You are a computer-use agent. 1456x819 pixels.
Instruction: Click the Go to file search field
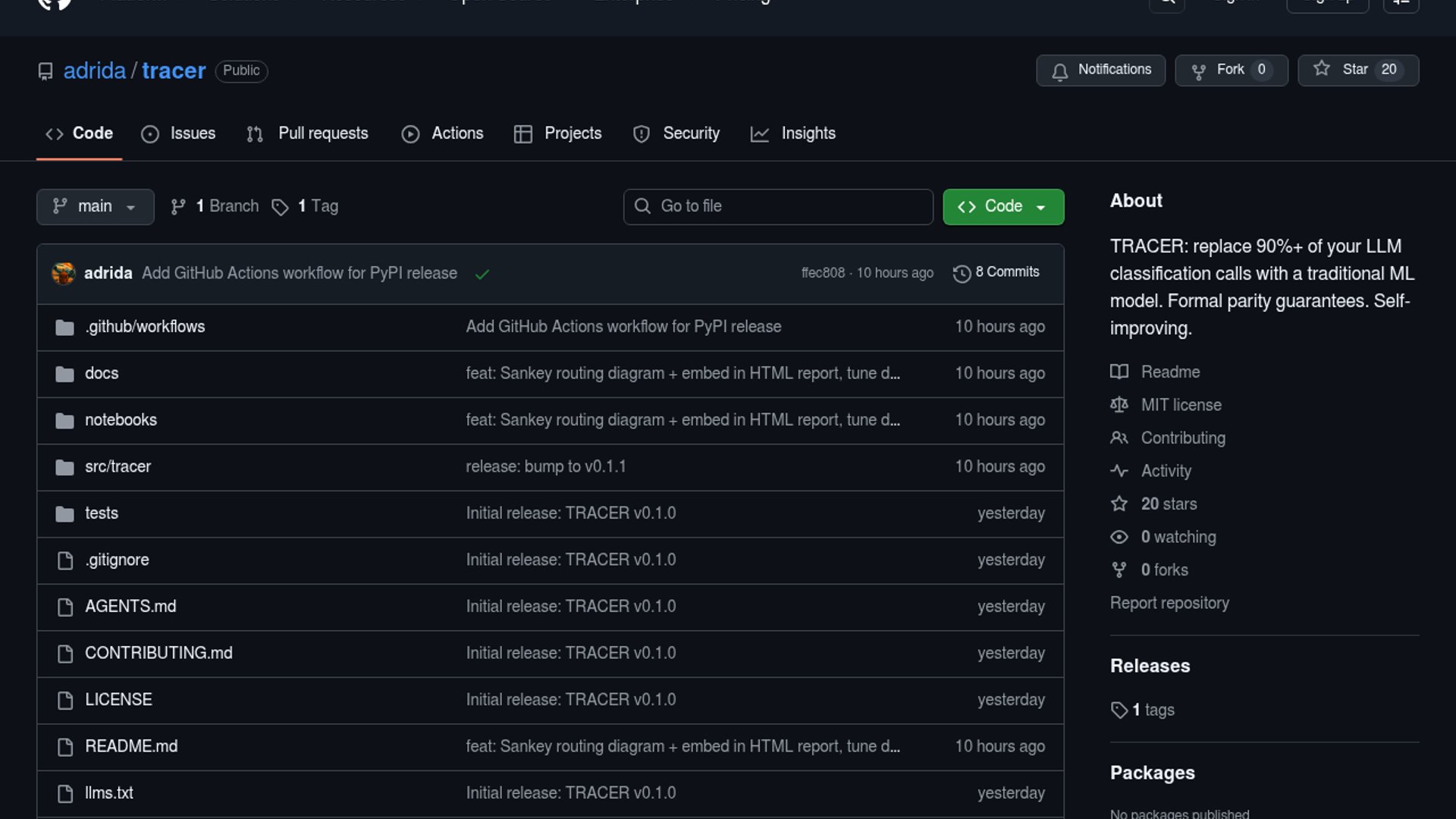tap(778, 206)
